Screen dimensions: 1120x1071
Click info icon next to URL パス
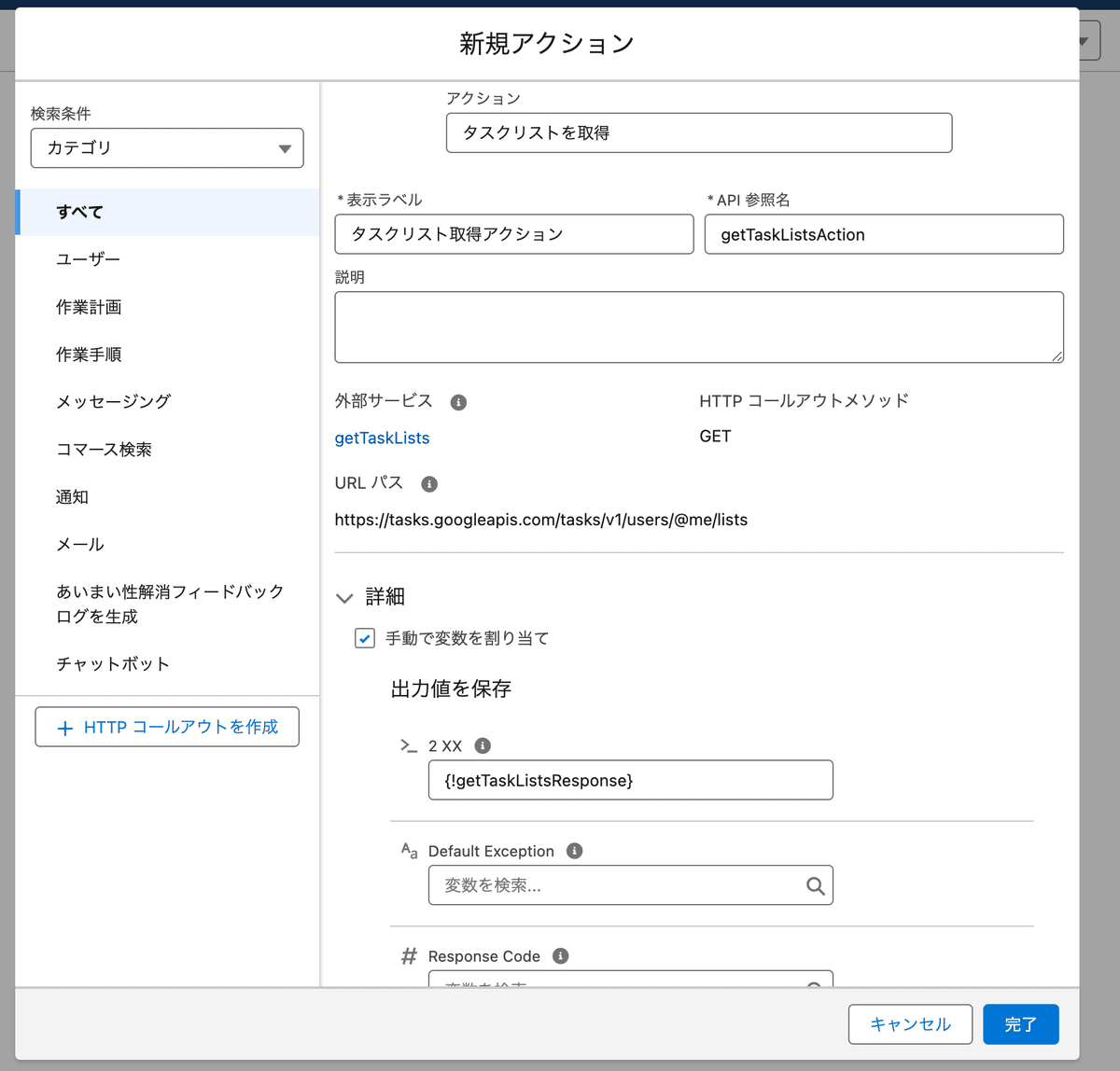click(429, 484)
